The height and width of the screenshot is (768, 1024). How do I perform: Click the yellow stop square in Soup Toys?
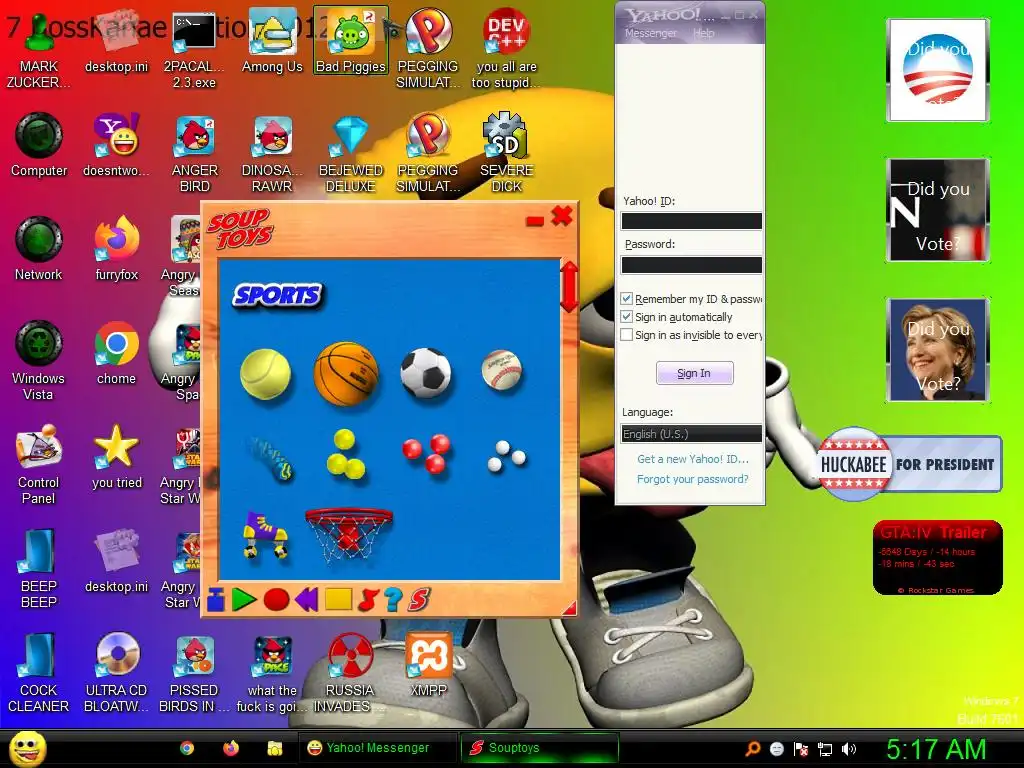click(x=338, y=600)
